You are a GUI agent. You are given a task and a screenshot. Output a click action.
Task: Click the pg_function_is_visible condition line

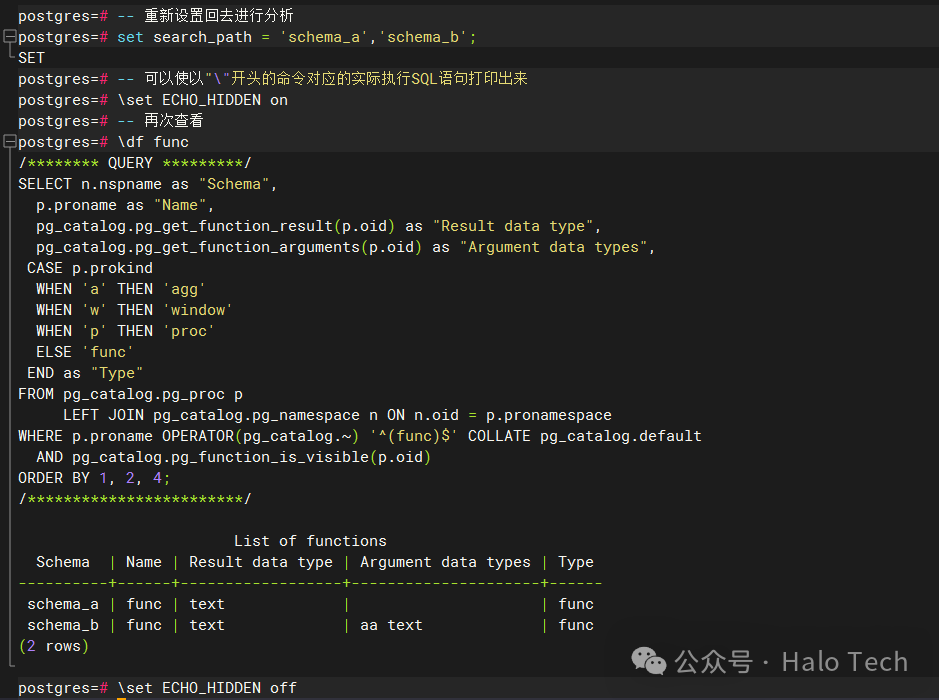click(233, 457)
